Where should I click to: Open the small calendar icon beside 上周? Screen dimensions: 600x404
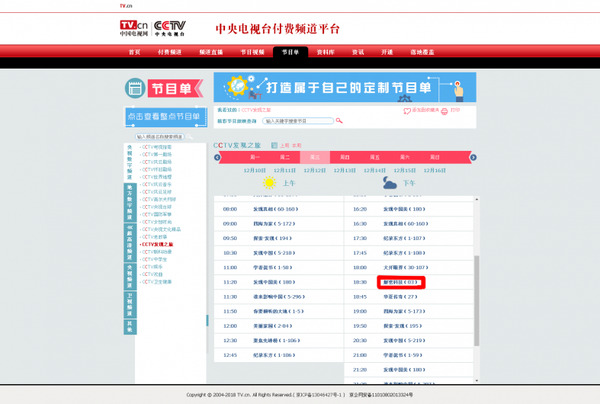[274, 145]
